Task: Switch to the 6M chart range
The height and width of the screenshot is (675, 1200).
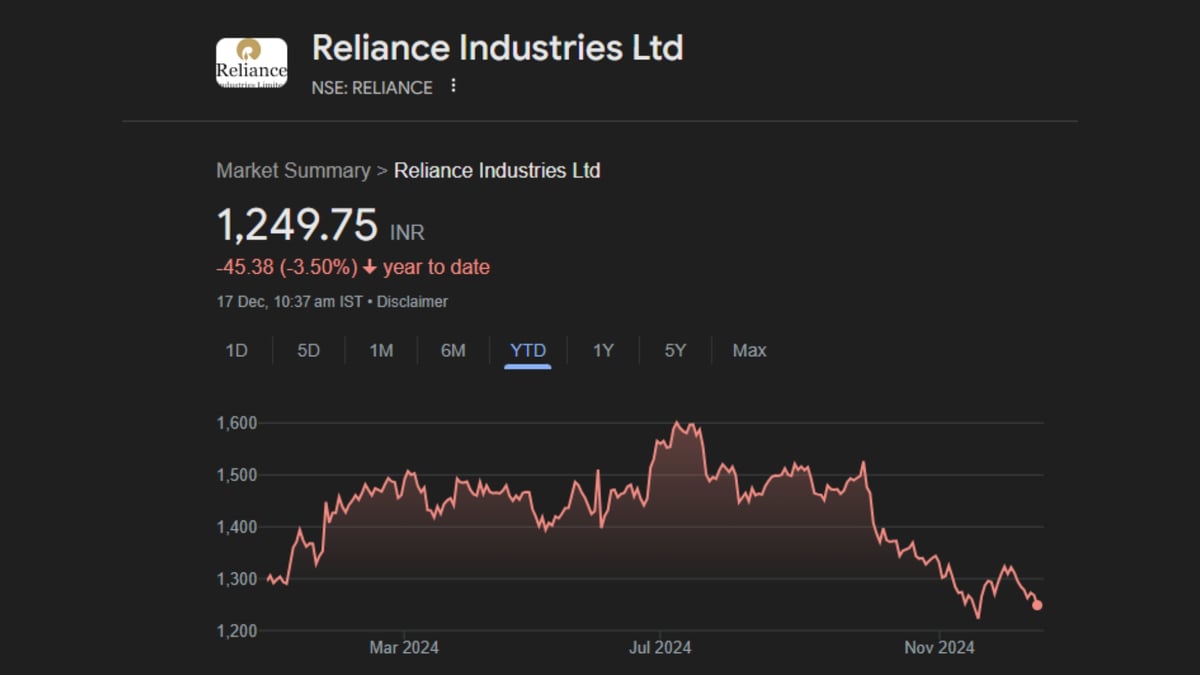Action: (453, 350)
